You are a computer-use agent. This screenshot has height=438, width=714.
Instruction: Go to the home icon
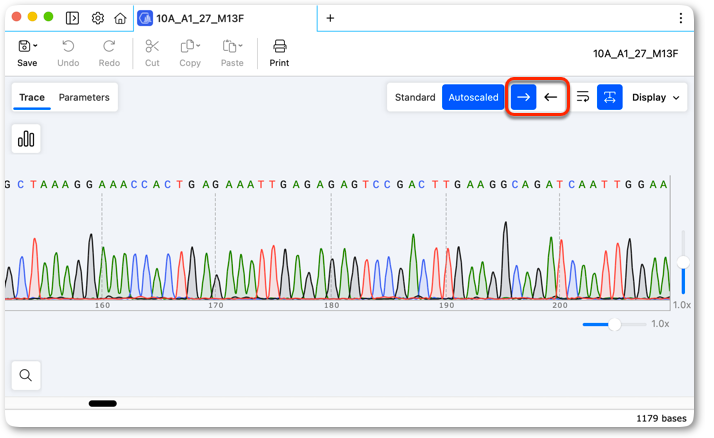120,18
